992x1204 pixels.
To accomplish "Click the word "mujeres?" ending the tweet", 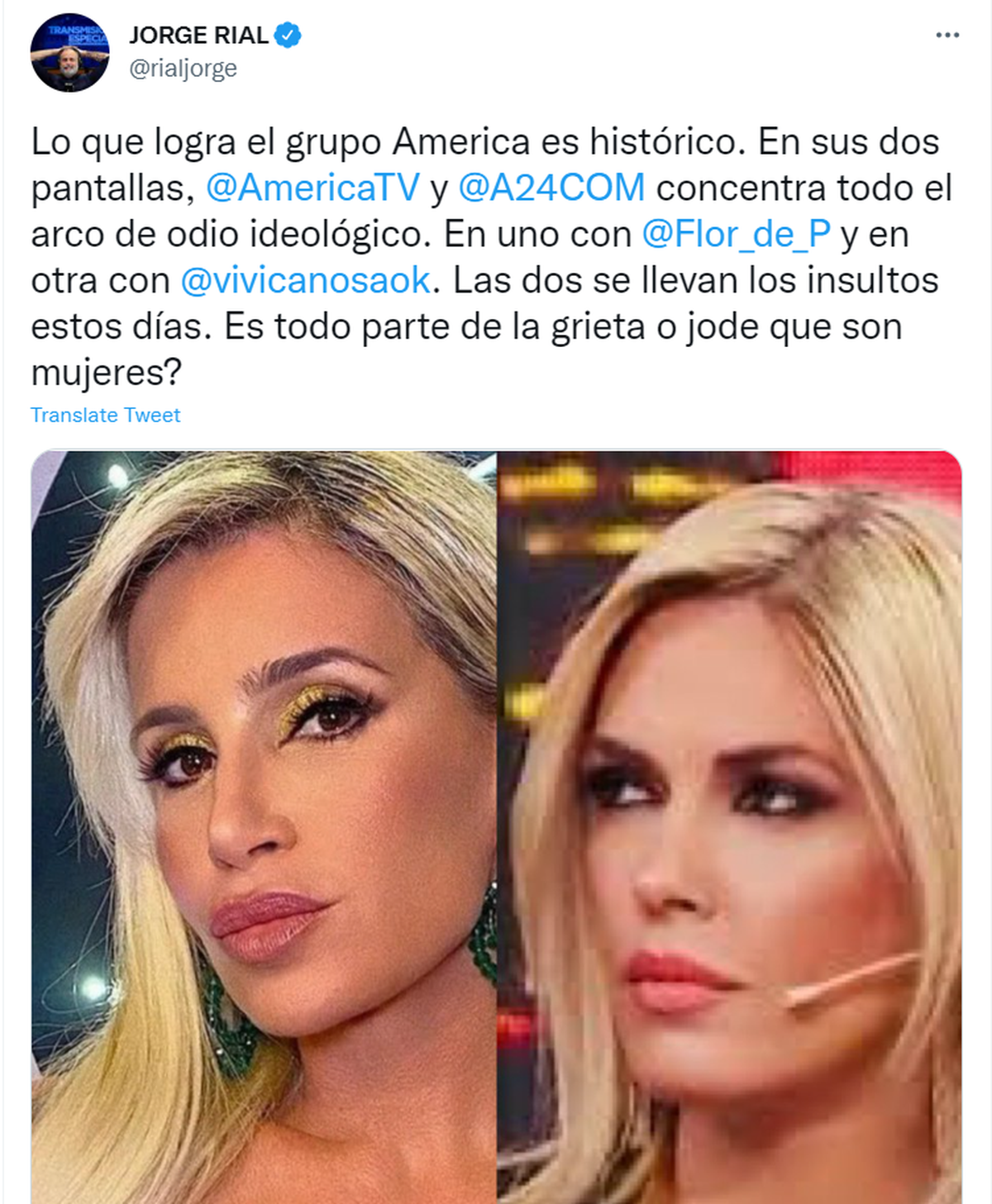I will click(106, 373).
